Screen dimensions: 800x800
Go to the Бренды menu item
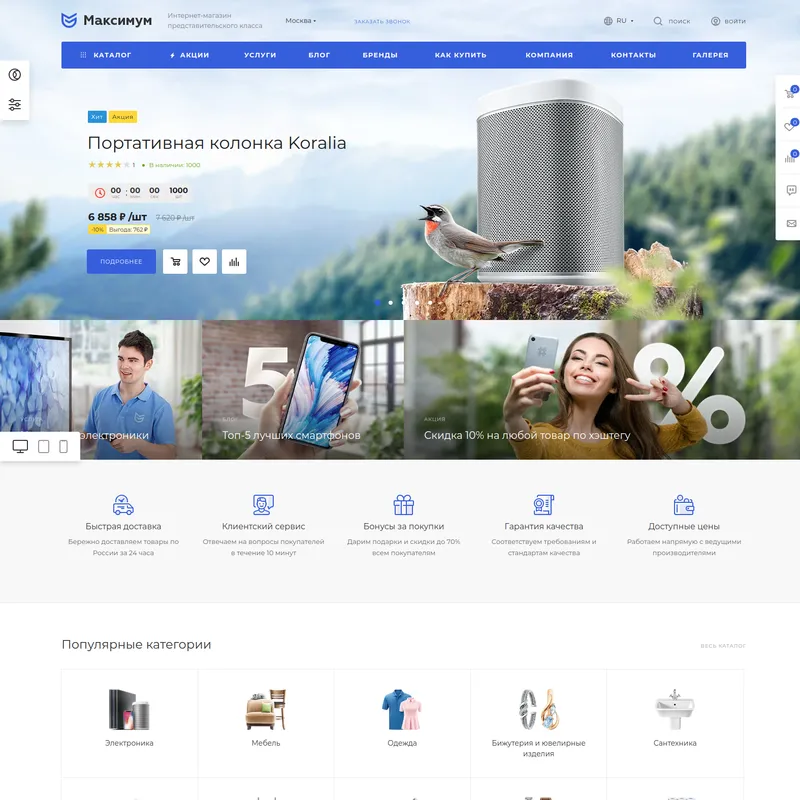pos(380,55)
